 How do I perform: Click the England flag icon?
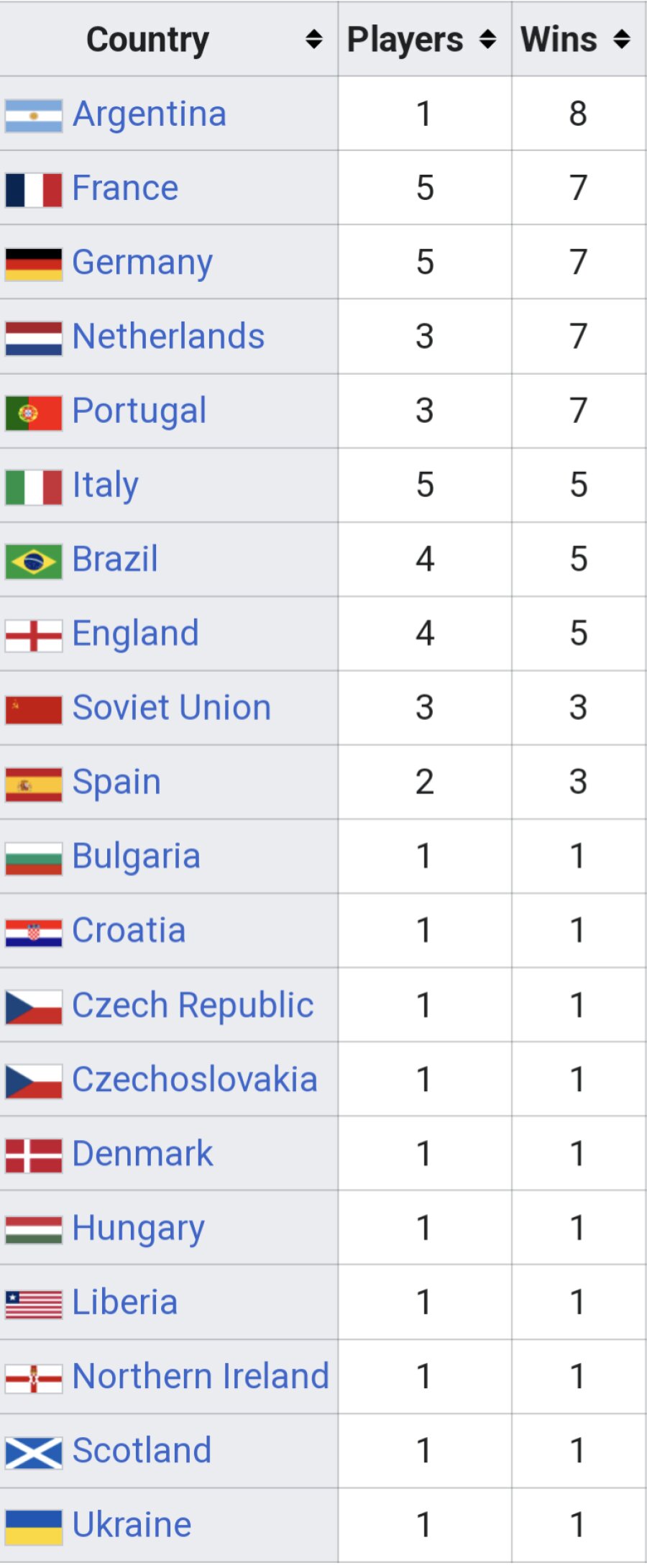coord(33,636)
